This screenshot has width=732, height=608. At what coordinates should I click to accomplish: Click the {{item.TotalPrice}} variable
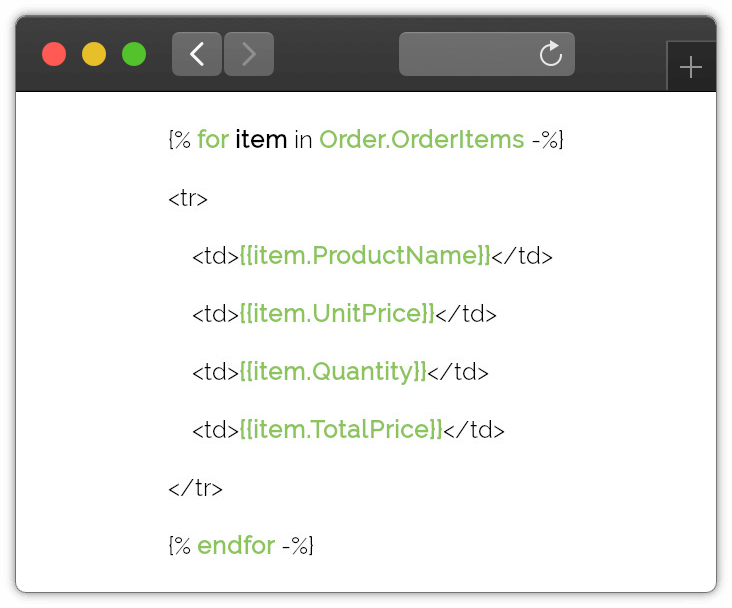(x=341, y=430)
